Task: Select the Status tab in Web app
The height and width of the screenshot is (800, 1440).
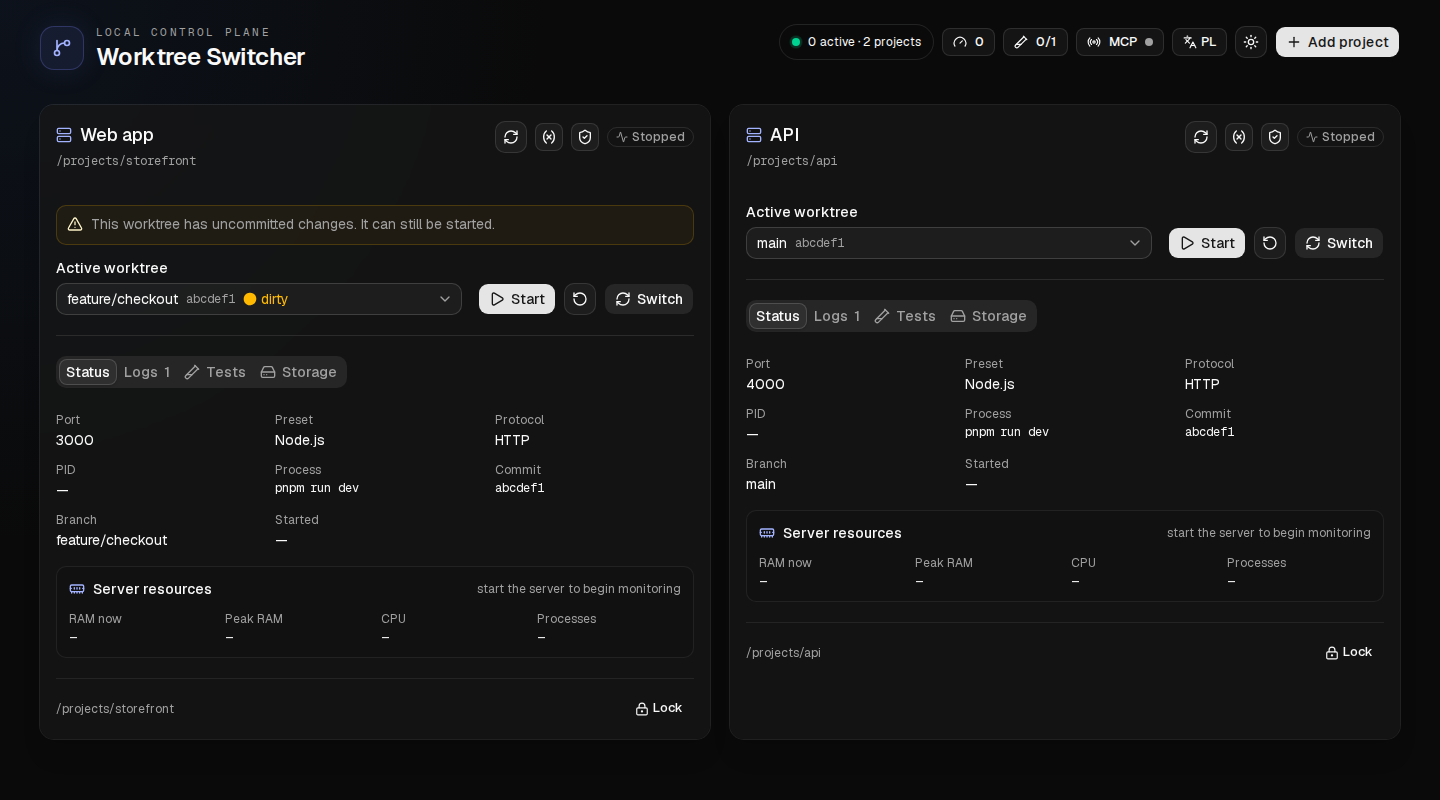Action: click(x=88, y=372)
